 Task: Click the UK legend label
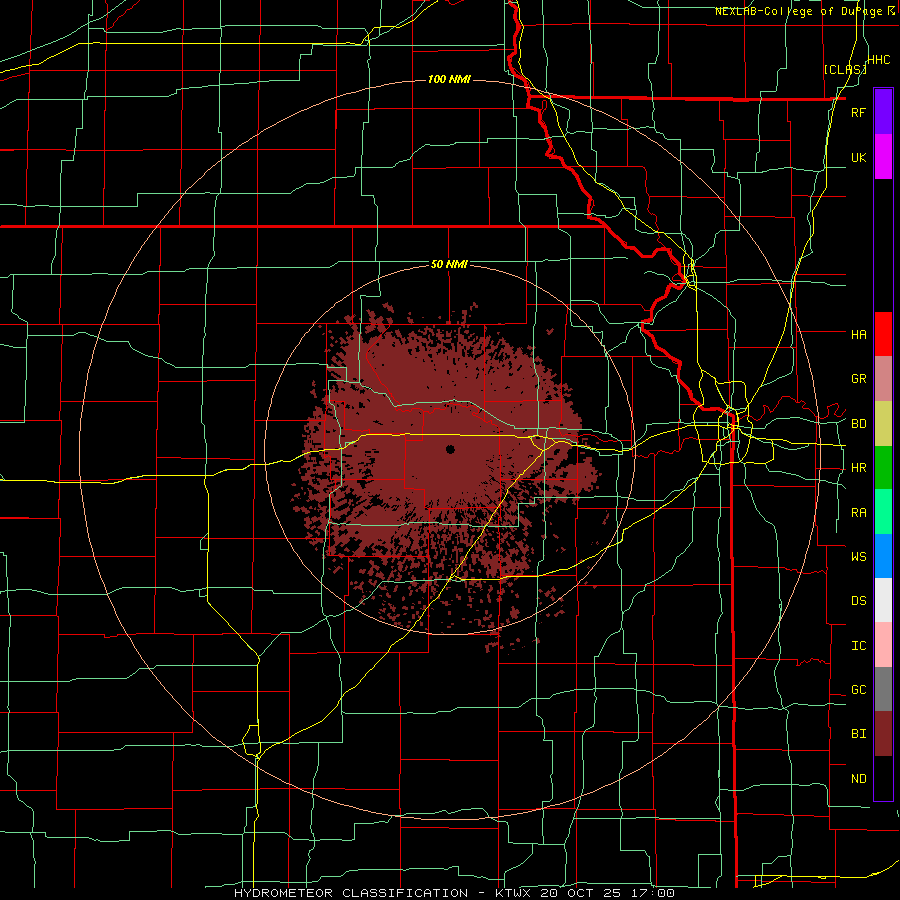(858, 157)
